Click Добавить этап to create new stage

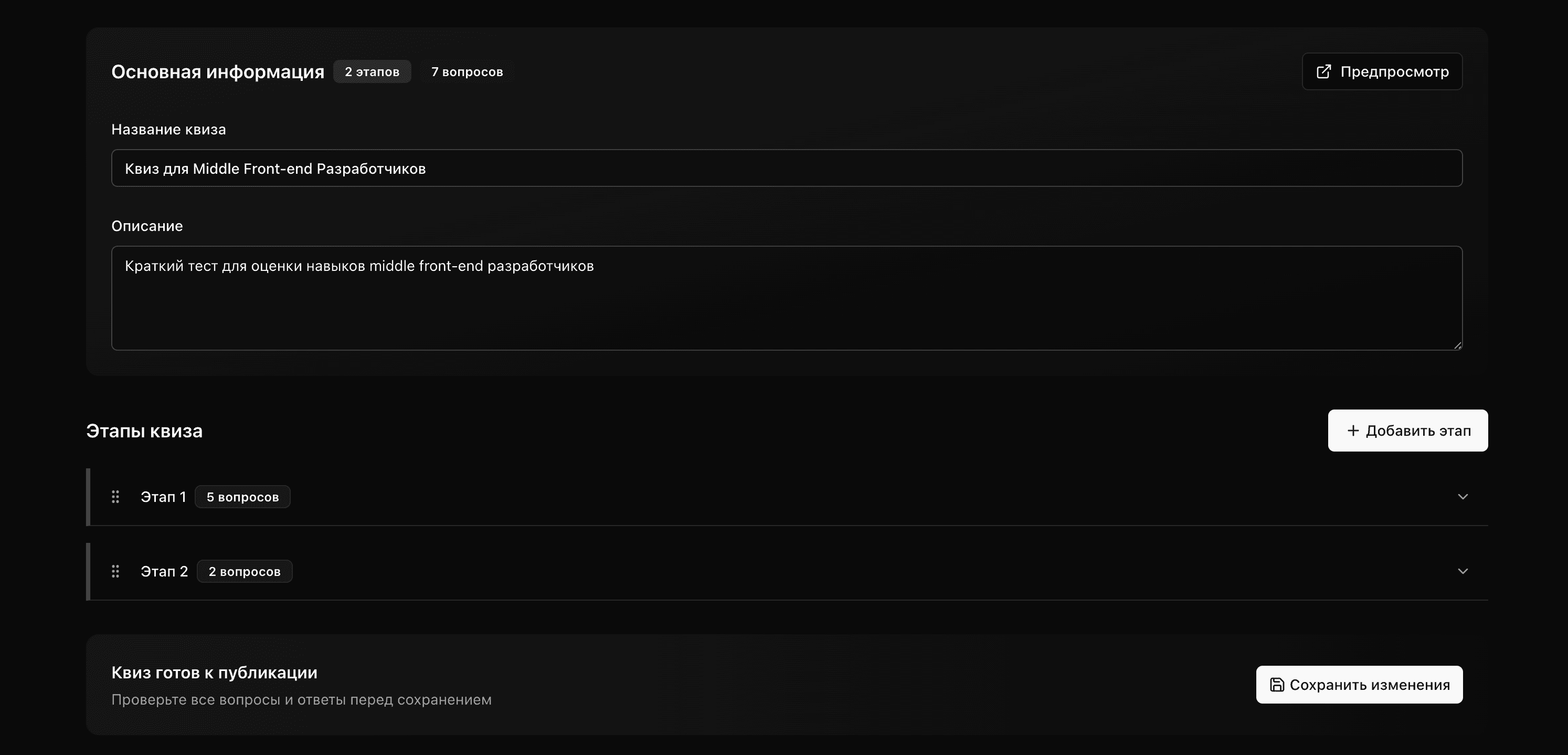(1407, 431)
